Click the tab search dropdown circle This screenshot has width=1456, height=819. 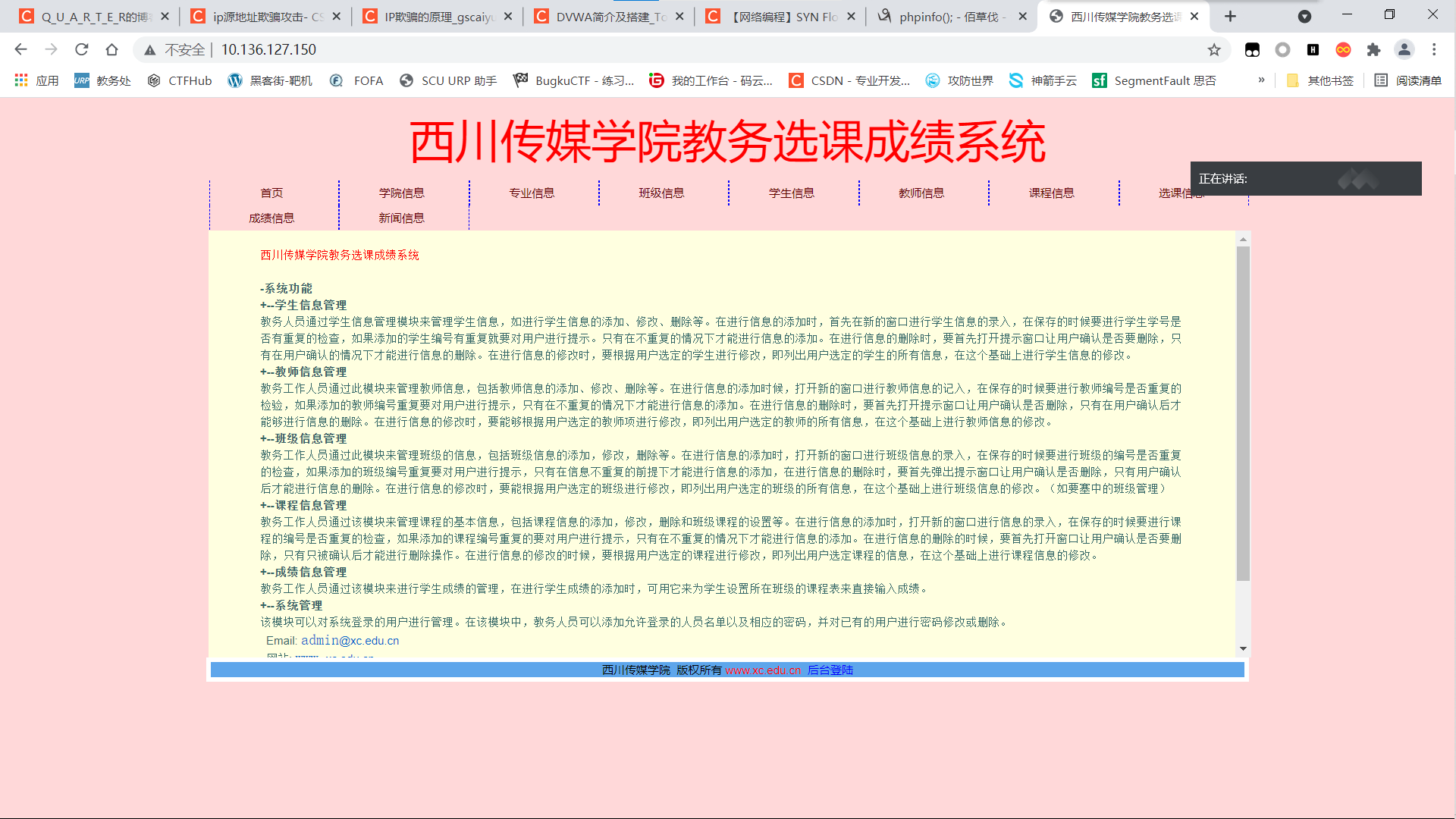1304,16
